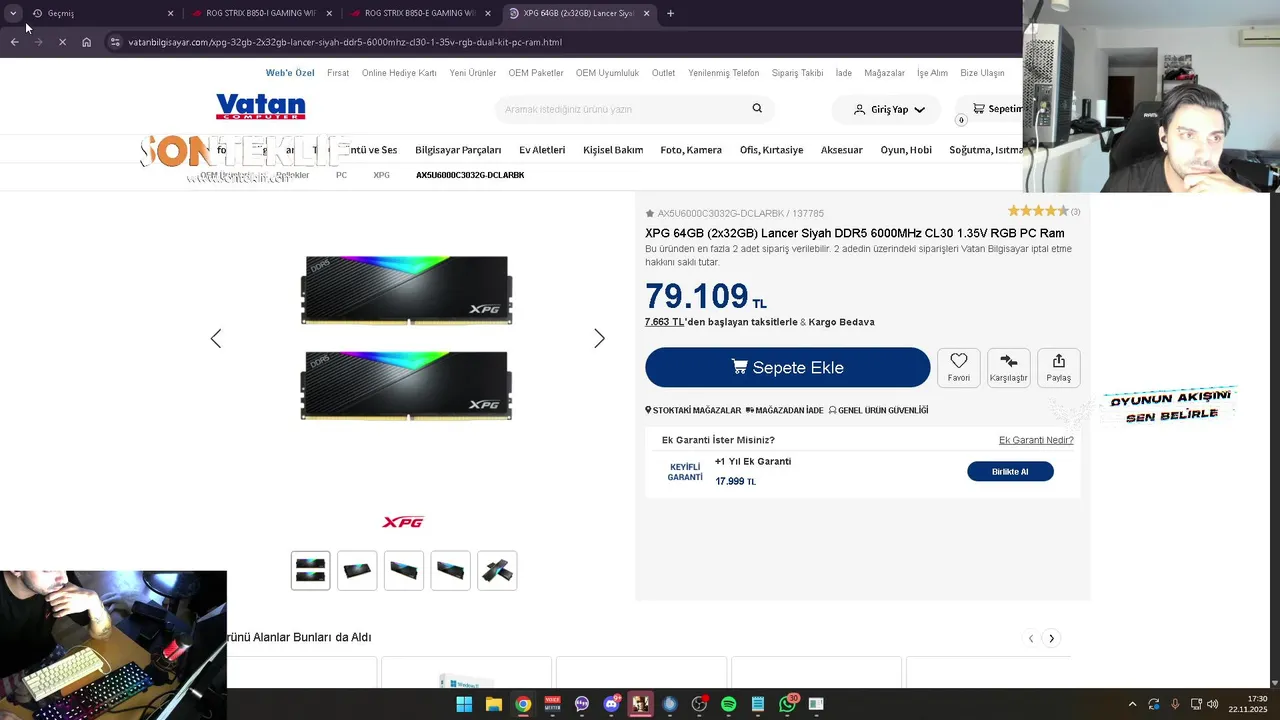Screen dimensions: 1280x720
Task: Stop loading the page with X button
Action: 62,42
